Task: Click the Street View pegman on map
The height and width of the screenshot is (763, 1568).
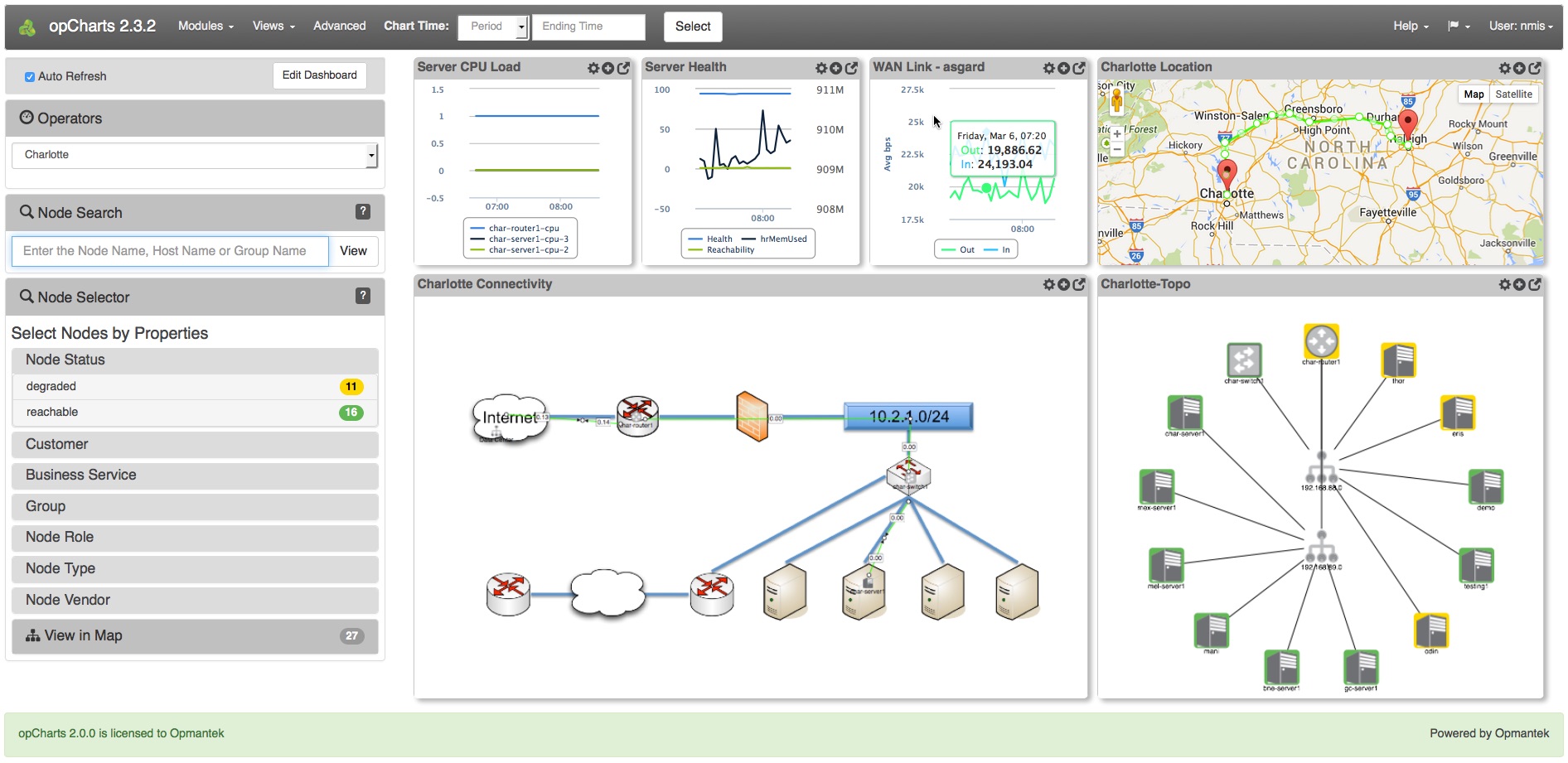Action: pos(1117,101)
